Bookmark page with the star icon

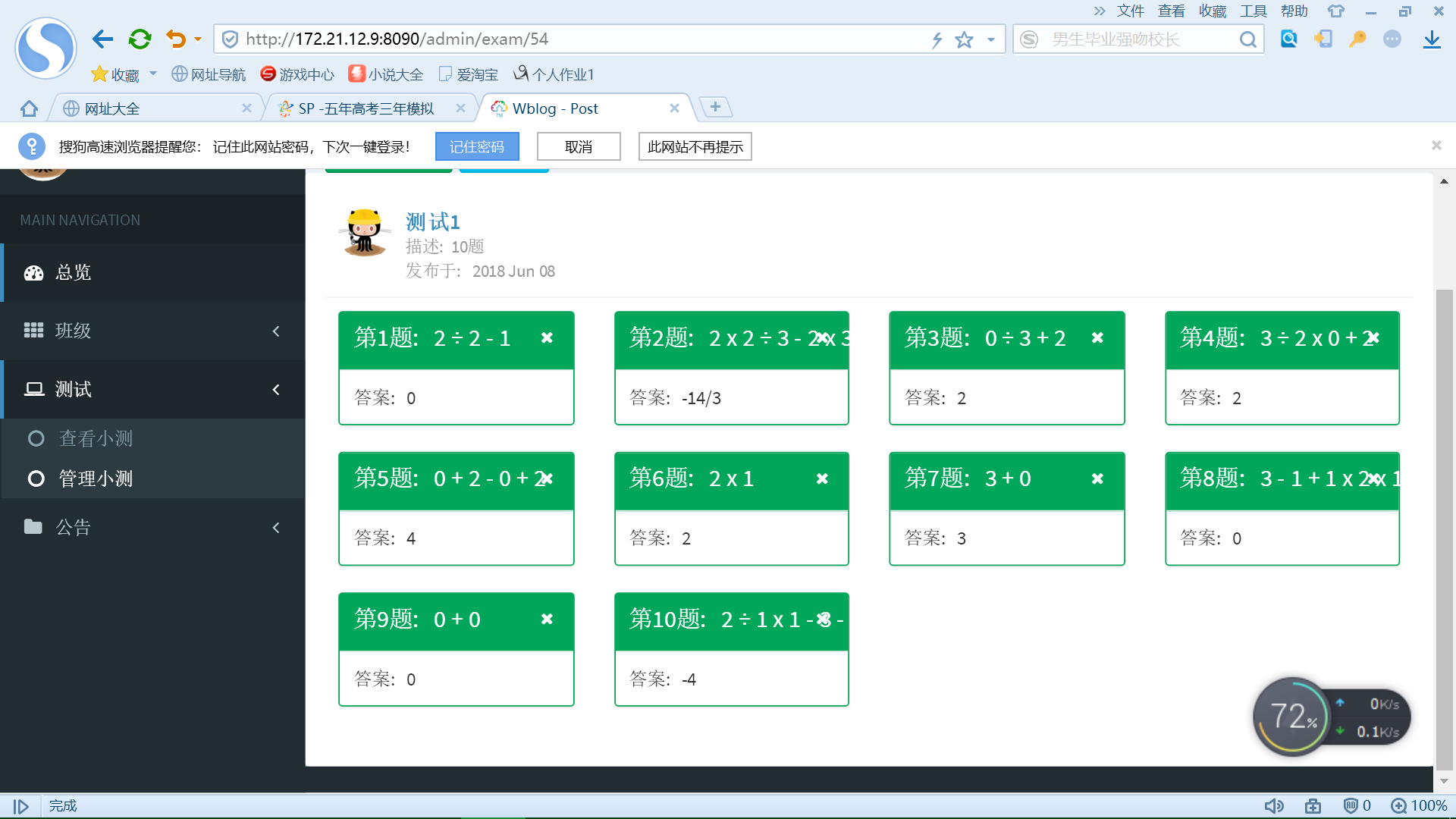(964, 40)
